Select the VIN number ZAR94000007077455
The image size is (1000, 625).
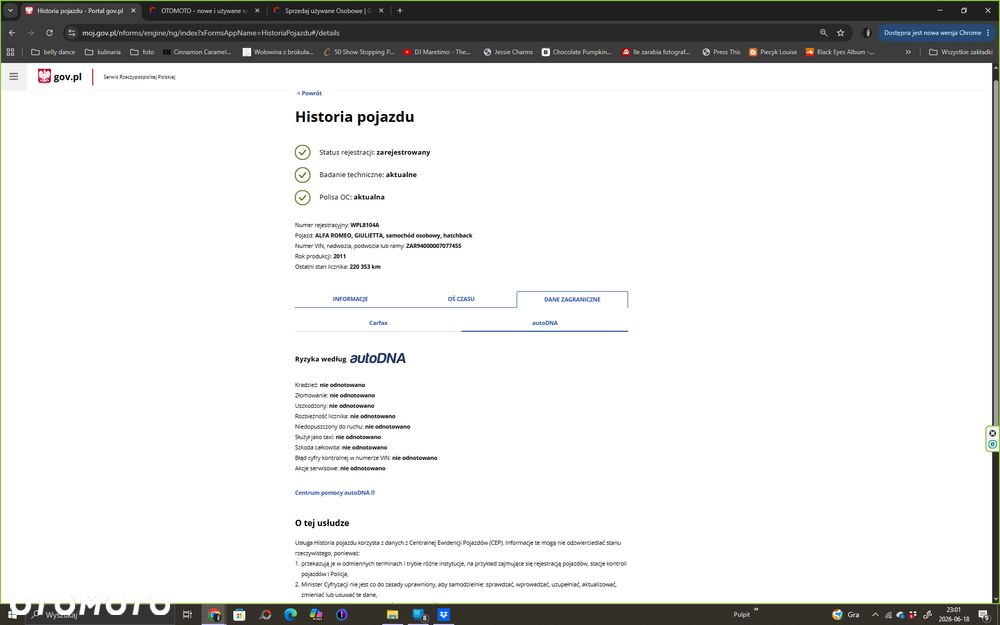click(434, 246)
